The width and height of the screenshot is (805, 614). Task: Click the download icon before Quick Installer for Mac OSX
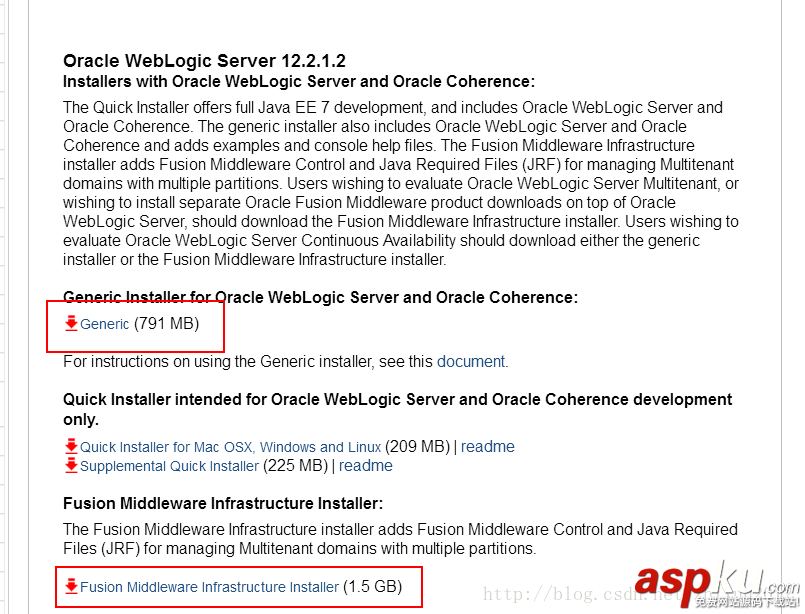coord(71,446)
